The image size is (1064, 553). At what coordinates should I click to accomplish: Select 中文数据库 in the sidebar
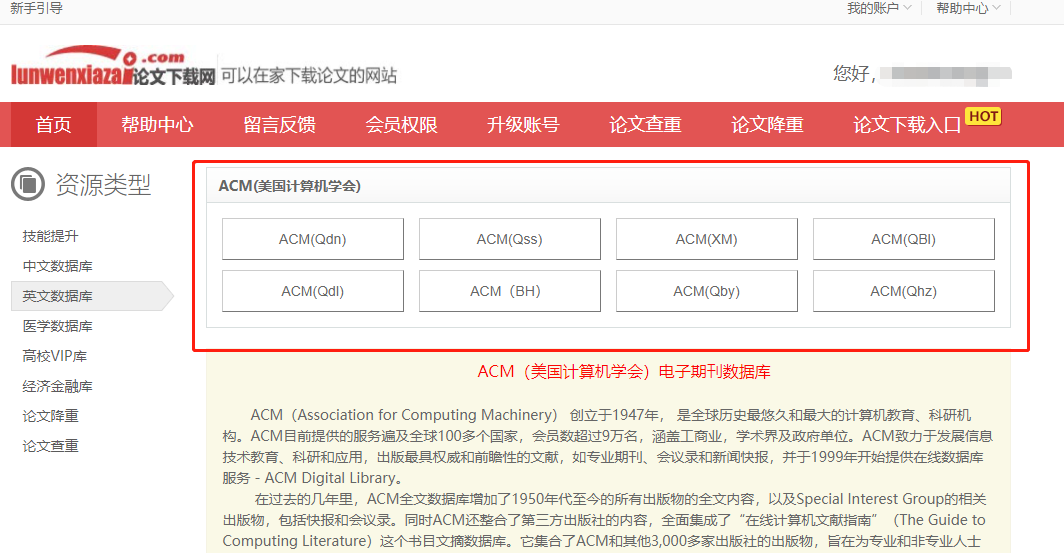(58, 266)
